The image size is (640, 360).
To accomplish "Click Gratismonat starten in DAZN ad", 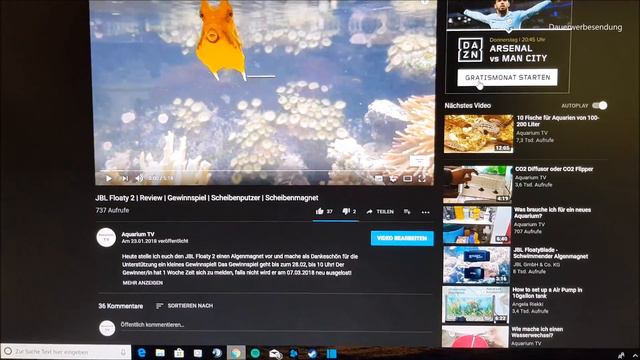I will 507,78.
